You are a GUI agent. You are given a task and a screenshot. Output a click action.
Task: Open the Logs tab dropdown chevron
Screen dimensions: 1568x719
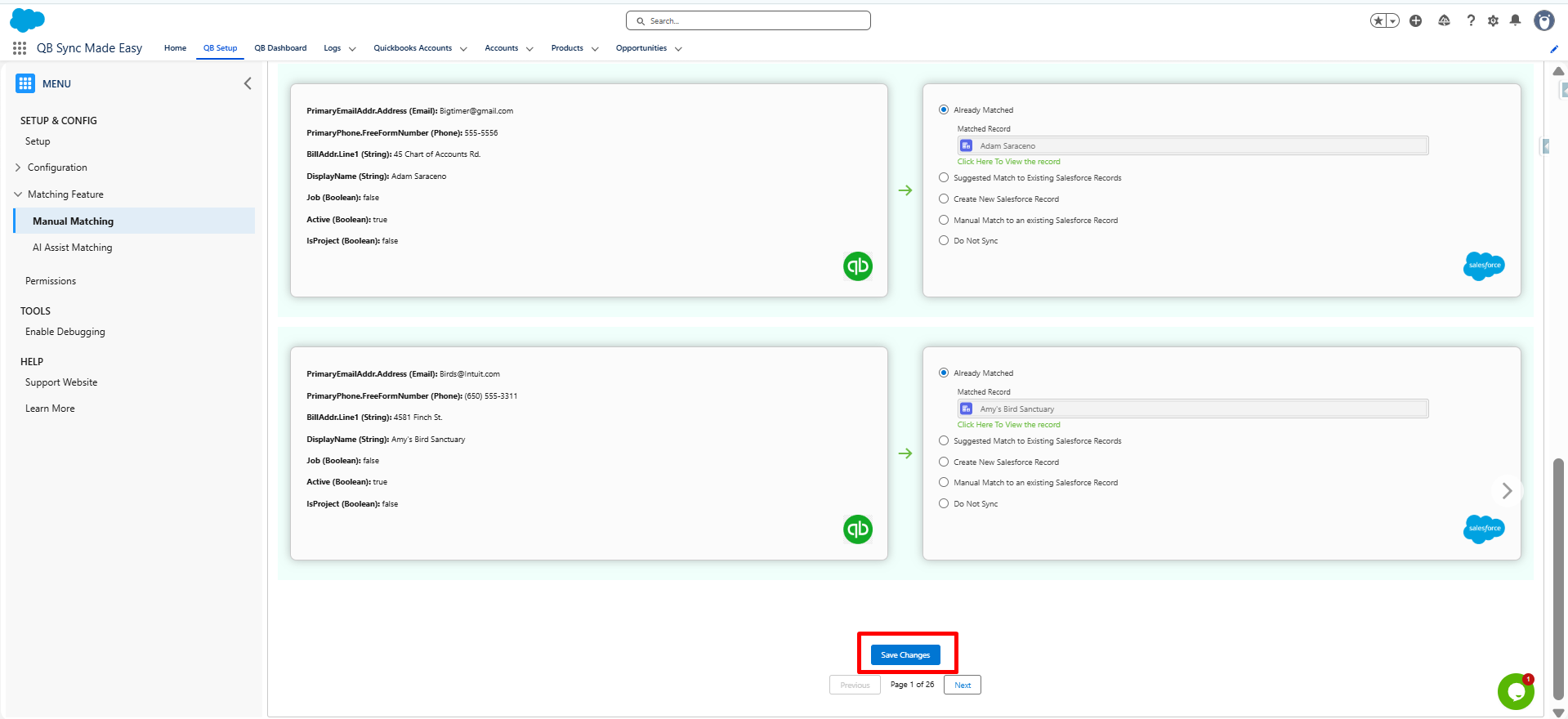point(352,49)
